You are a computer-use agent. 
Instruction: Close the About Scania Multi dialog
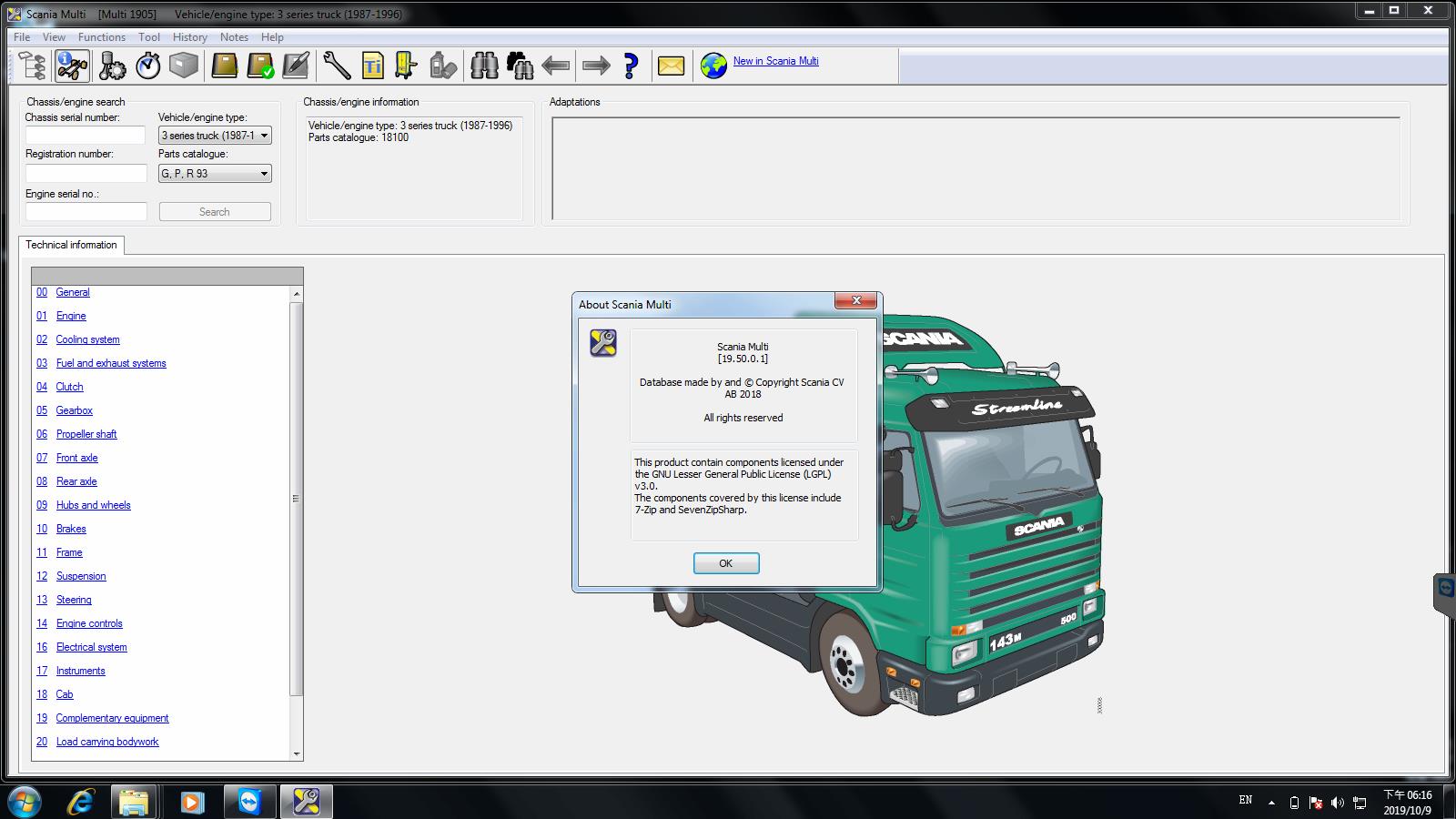coord(856,300)
